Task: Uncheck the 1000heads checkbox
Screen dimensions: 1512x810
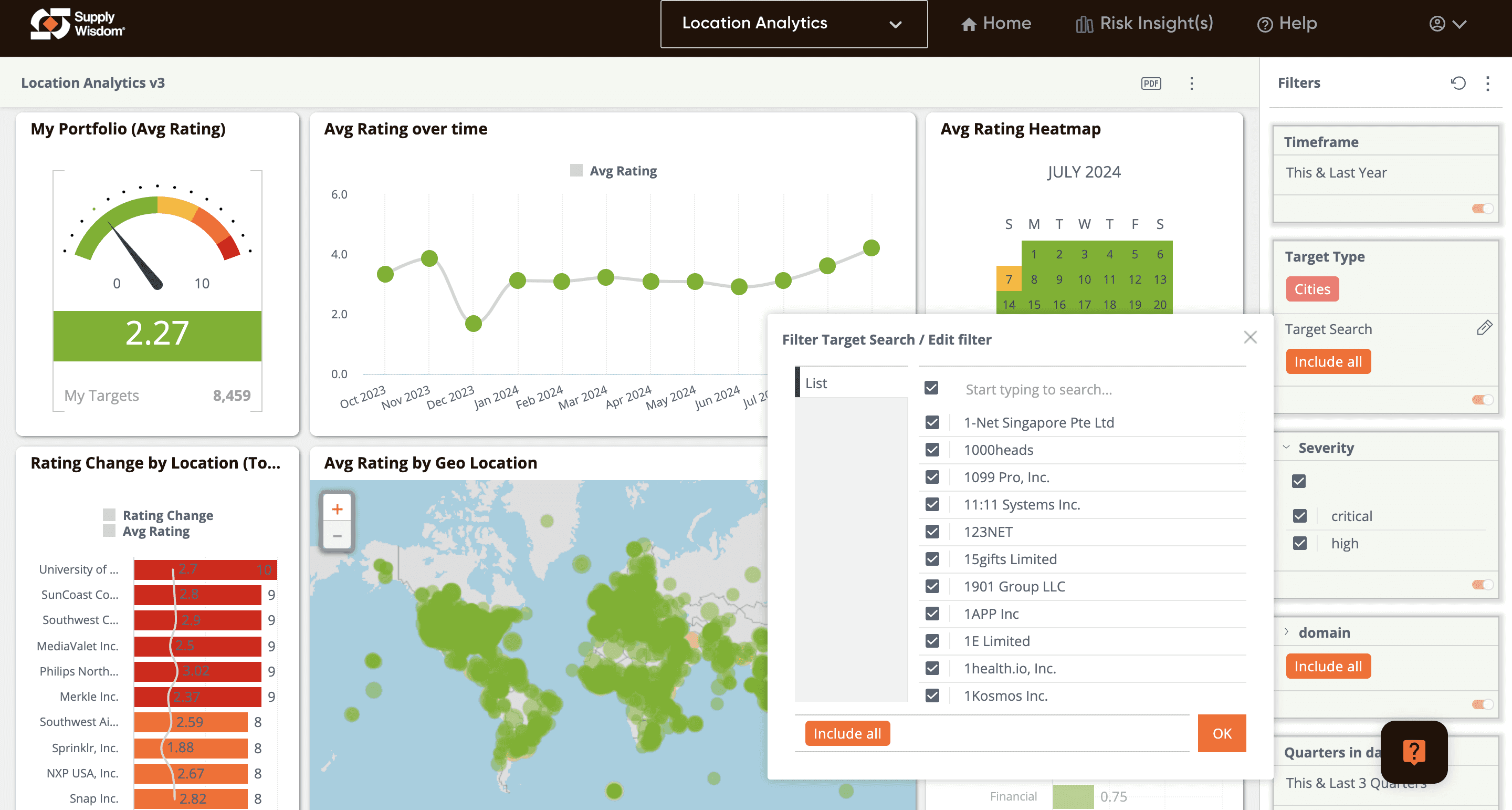Action: pos(932,450)
